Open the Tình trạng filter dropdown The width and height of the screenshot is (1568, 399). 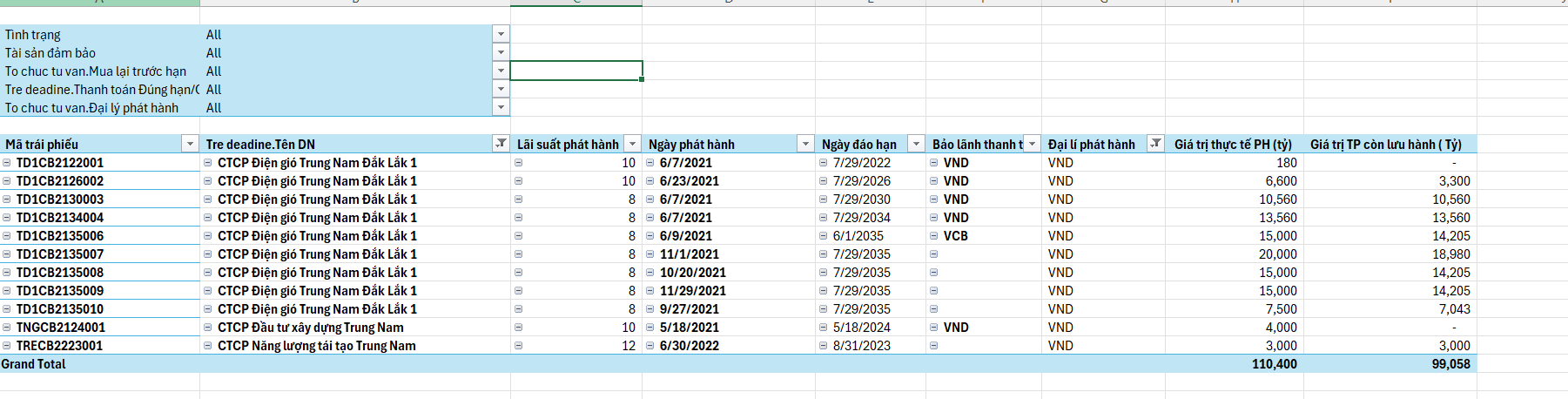pyautogui.click(x=501, y=34)
